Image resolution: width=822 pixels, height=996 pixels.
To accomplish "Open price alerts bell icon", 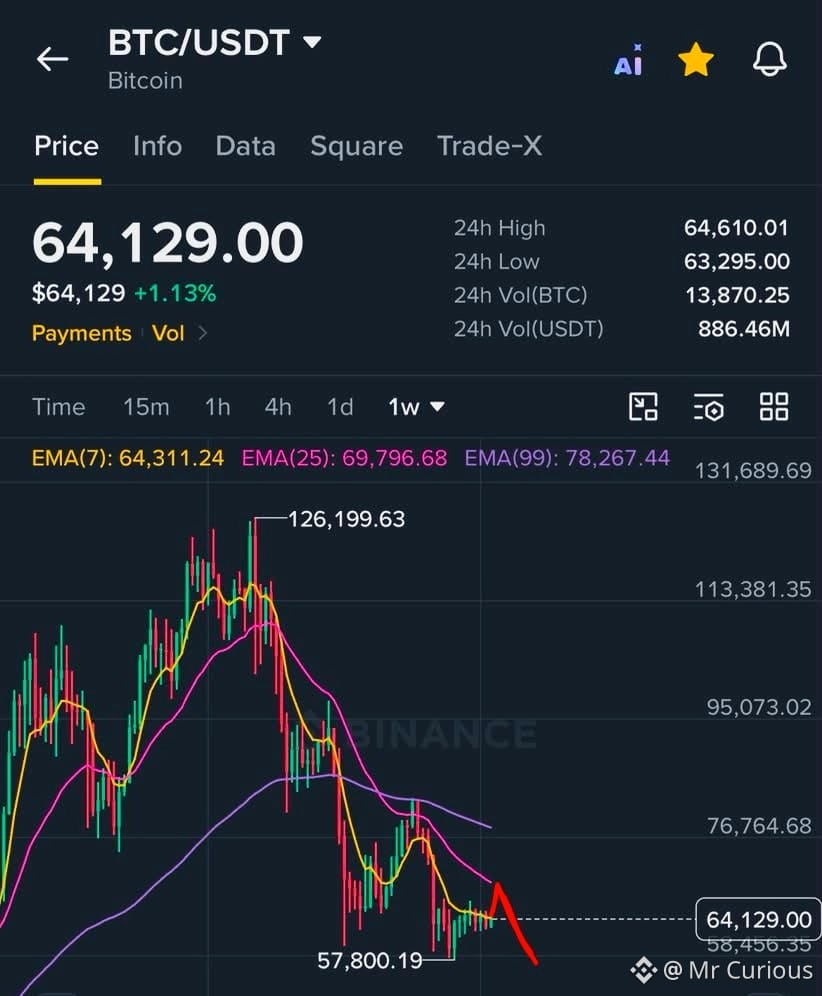I will pyautogui.click(x=770, y=60).
